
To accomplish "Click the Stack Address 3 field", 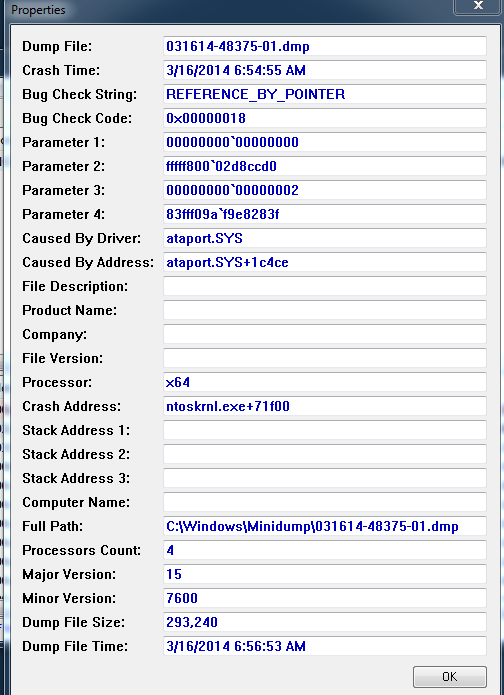I will pos(324,478).
